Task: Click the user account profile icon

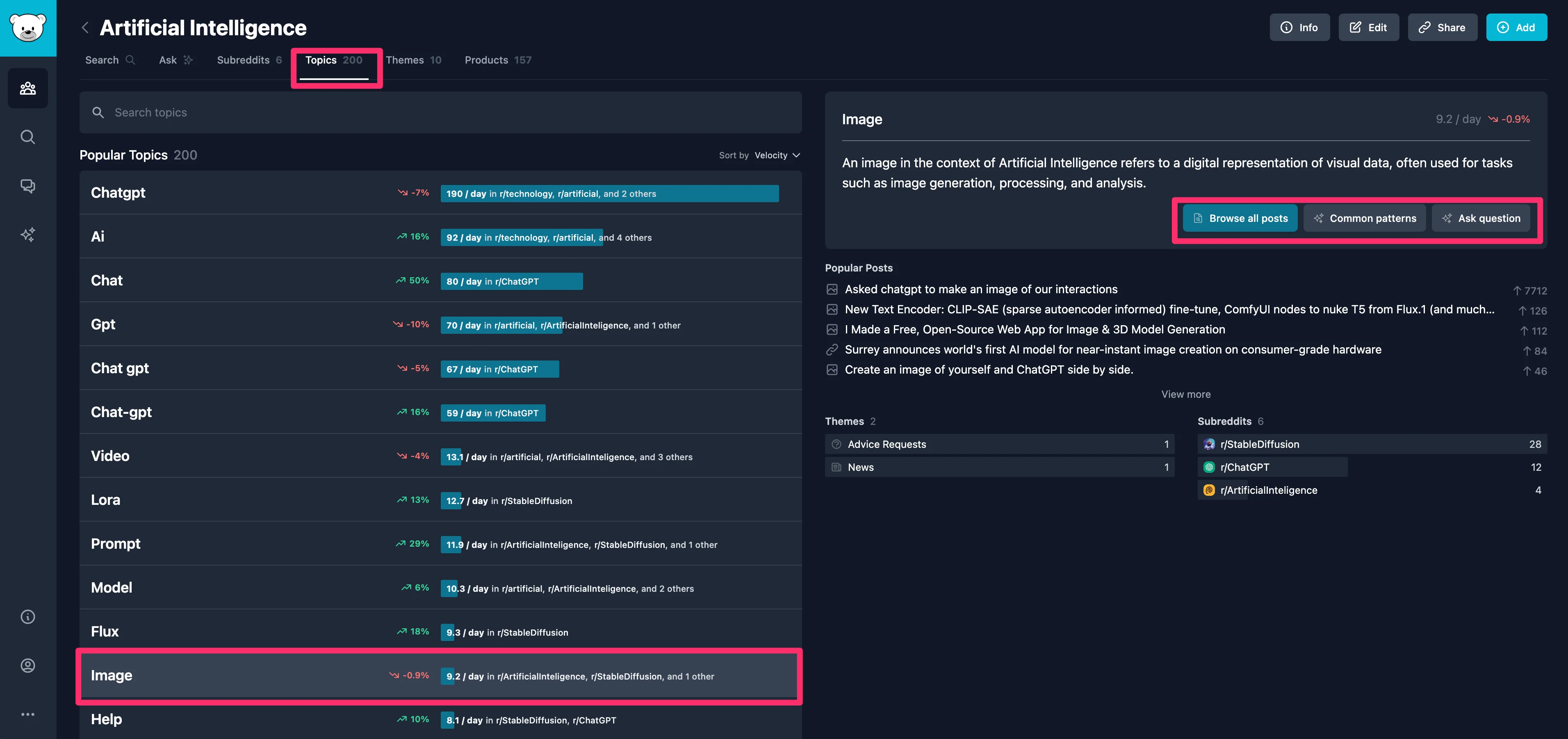Action: click(x=28, y=665)
